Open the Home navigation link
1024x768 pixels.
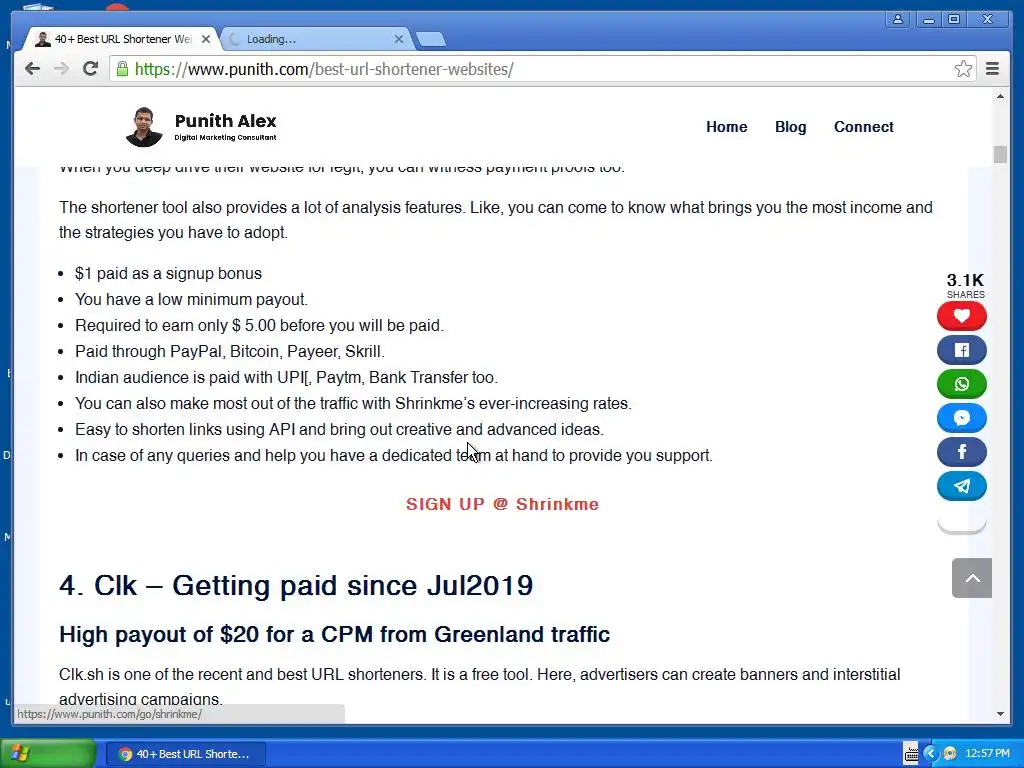726,127
